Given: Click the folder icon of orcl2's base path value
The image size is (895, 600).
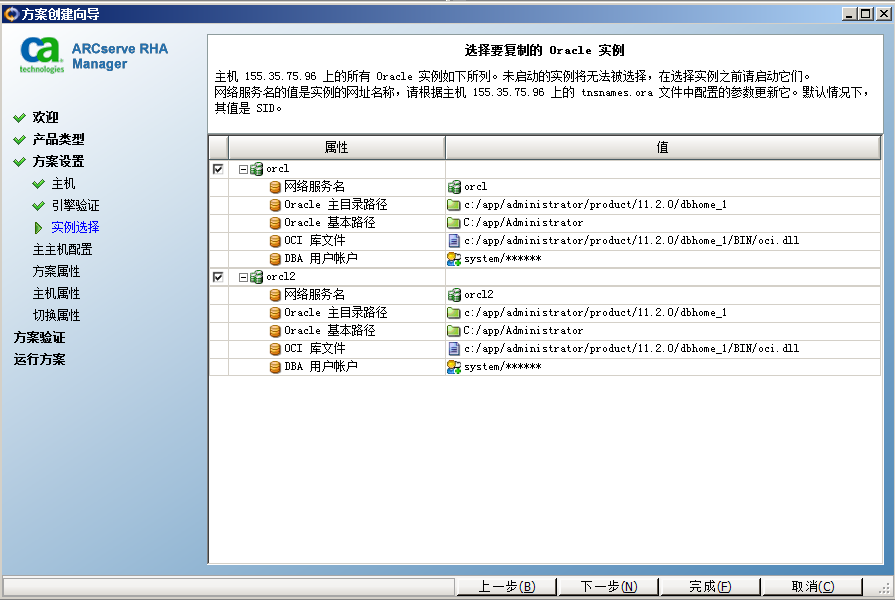Looking at the screenshot, I should (x=454, y=331).
